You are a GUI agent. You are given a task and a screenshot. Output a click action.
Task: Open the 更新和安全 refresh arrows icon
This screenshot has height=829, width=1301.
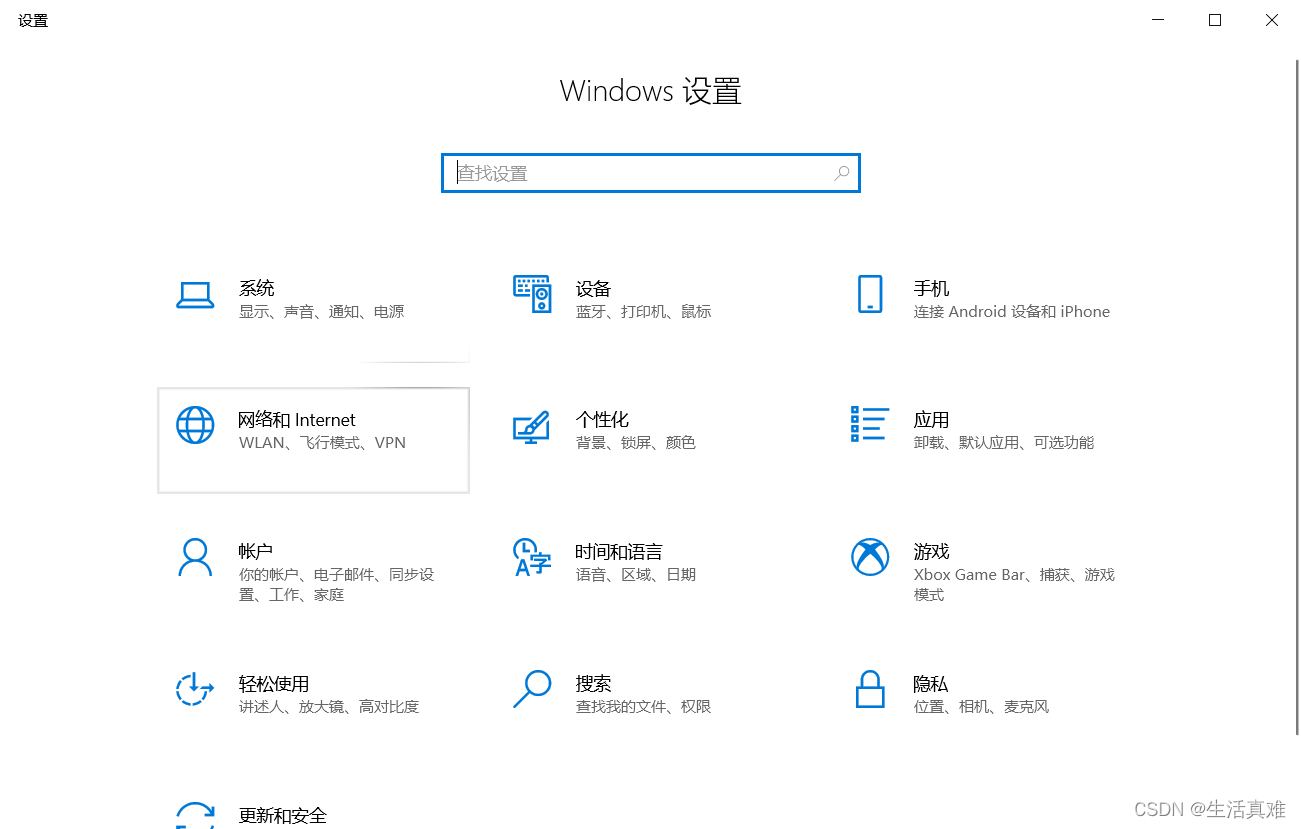point(195,815)
